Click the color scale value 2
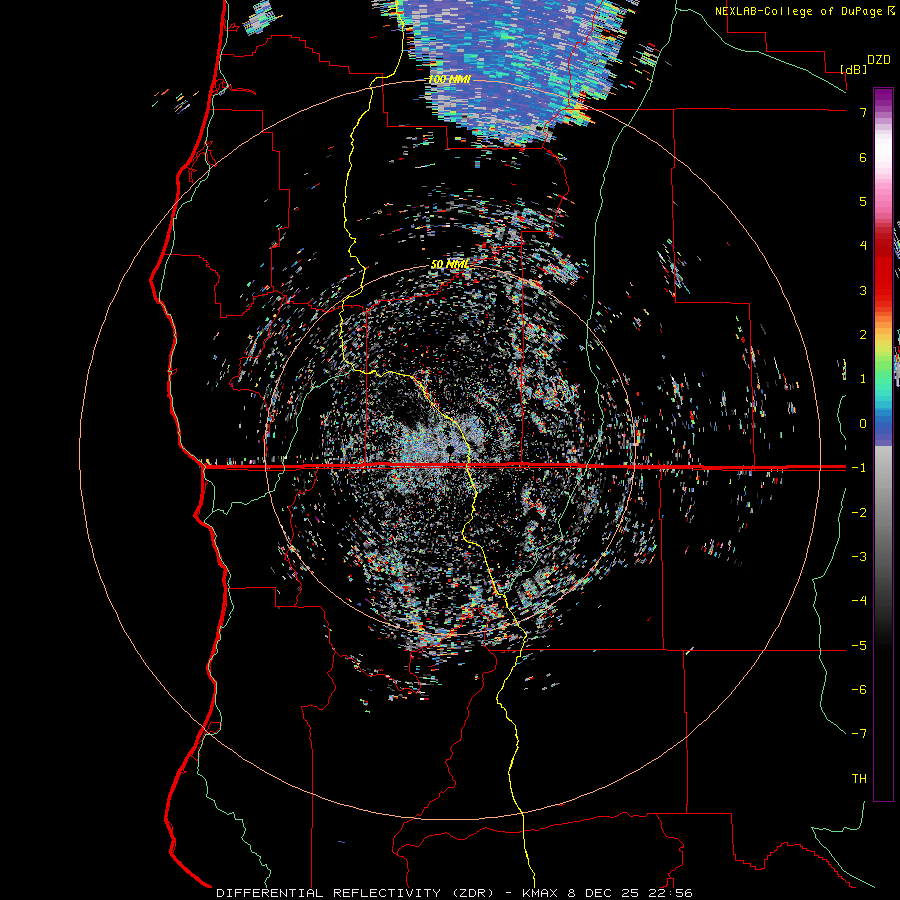The image size is (900, 900). [x=863, y=335]
